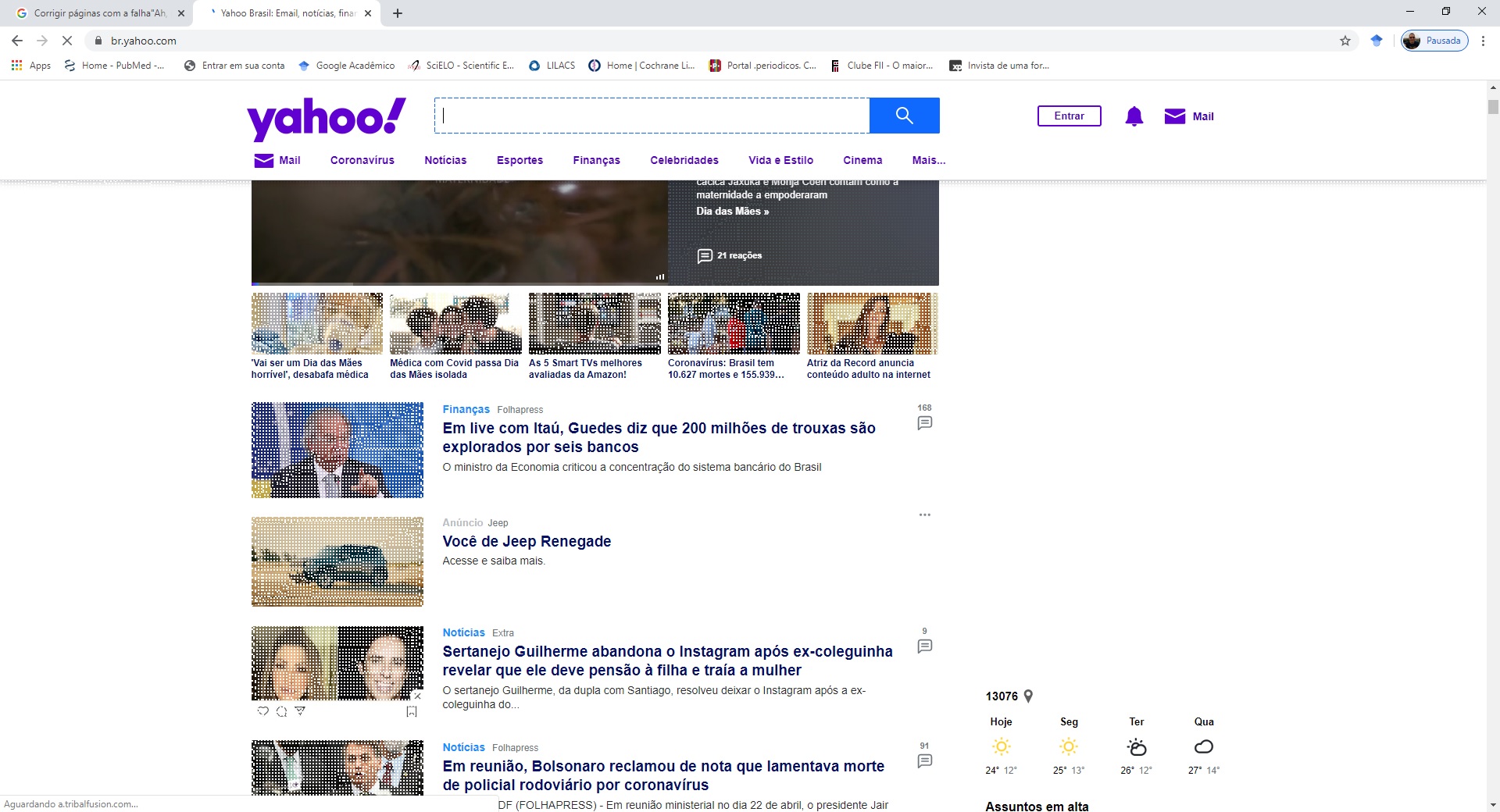Click the Mail envelope in navigation bar
This screenshot has height=812, width=1500.
click(264, 160)
